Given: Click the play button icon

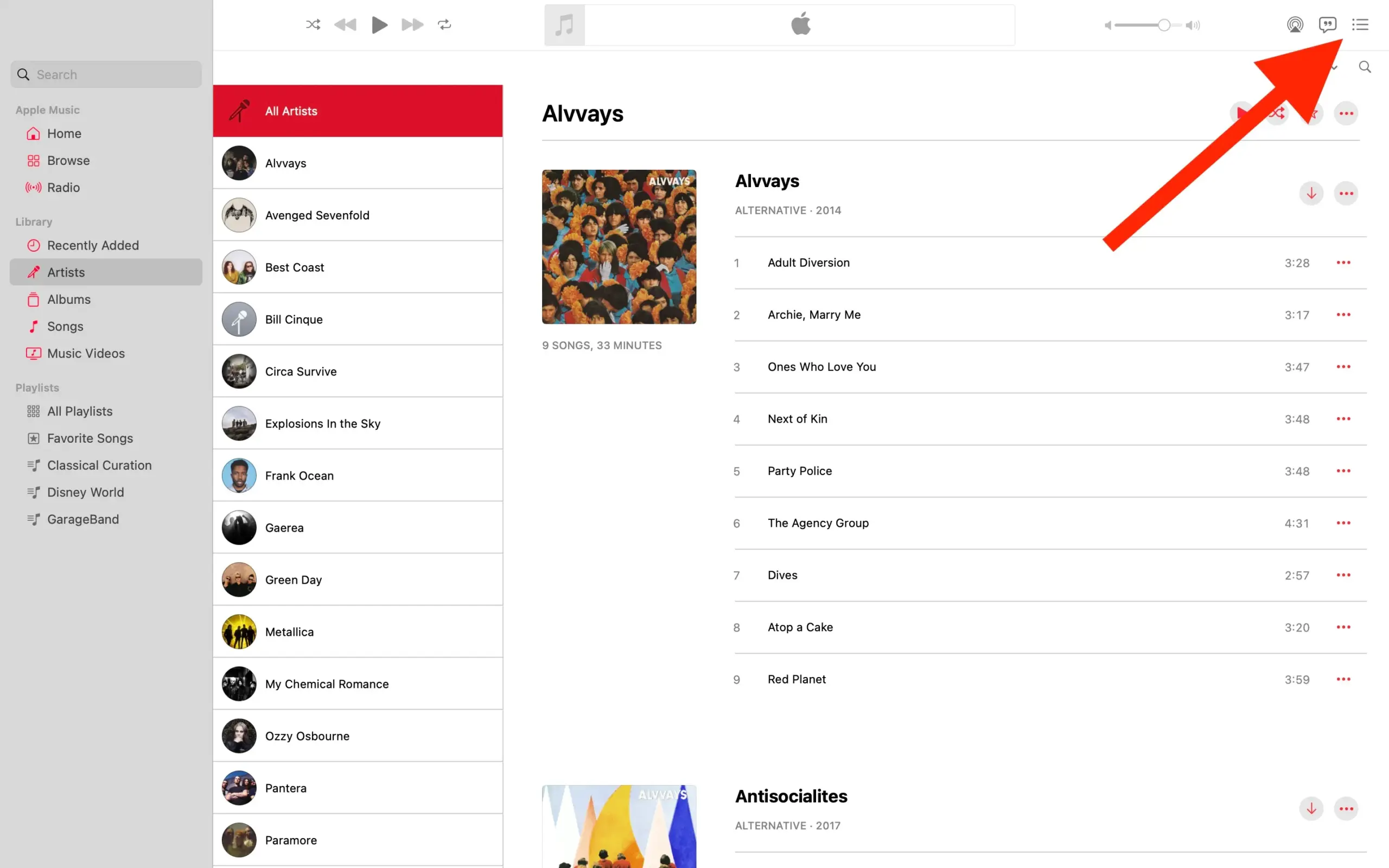Looking at the screenshot, I should click(379, 24).
